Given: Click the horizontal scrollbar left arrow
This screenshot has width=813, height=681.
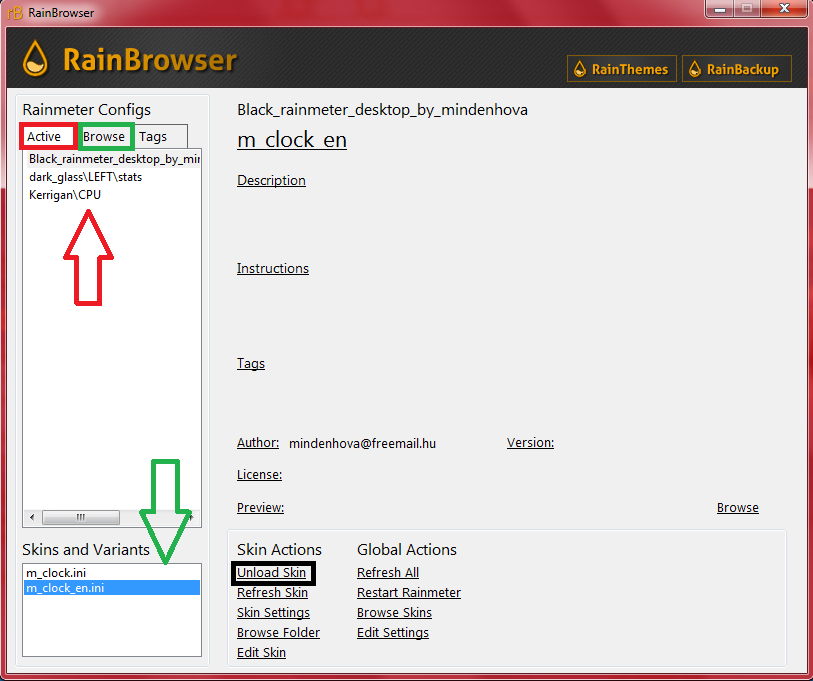Looking at the screenshot, I should (x=32, y=517).
